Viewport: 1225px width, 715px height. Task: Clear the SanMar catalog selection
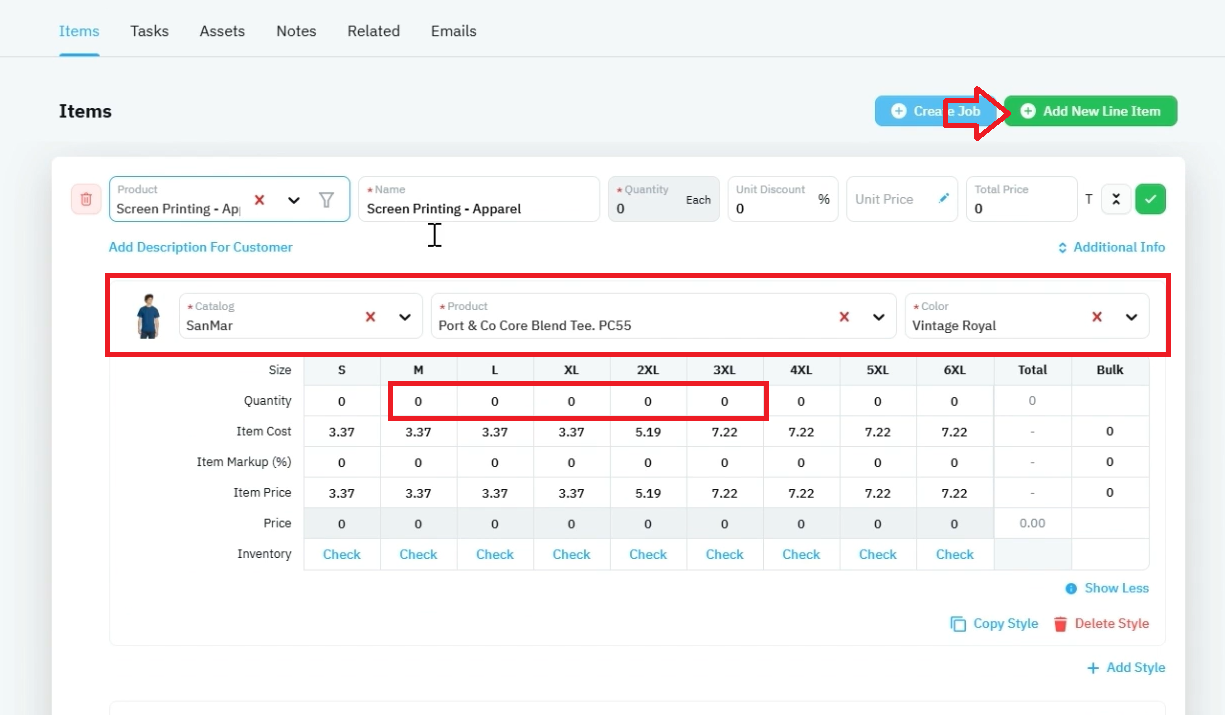pyautogui.click(x=370, y=317)
